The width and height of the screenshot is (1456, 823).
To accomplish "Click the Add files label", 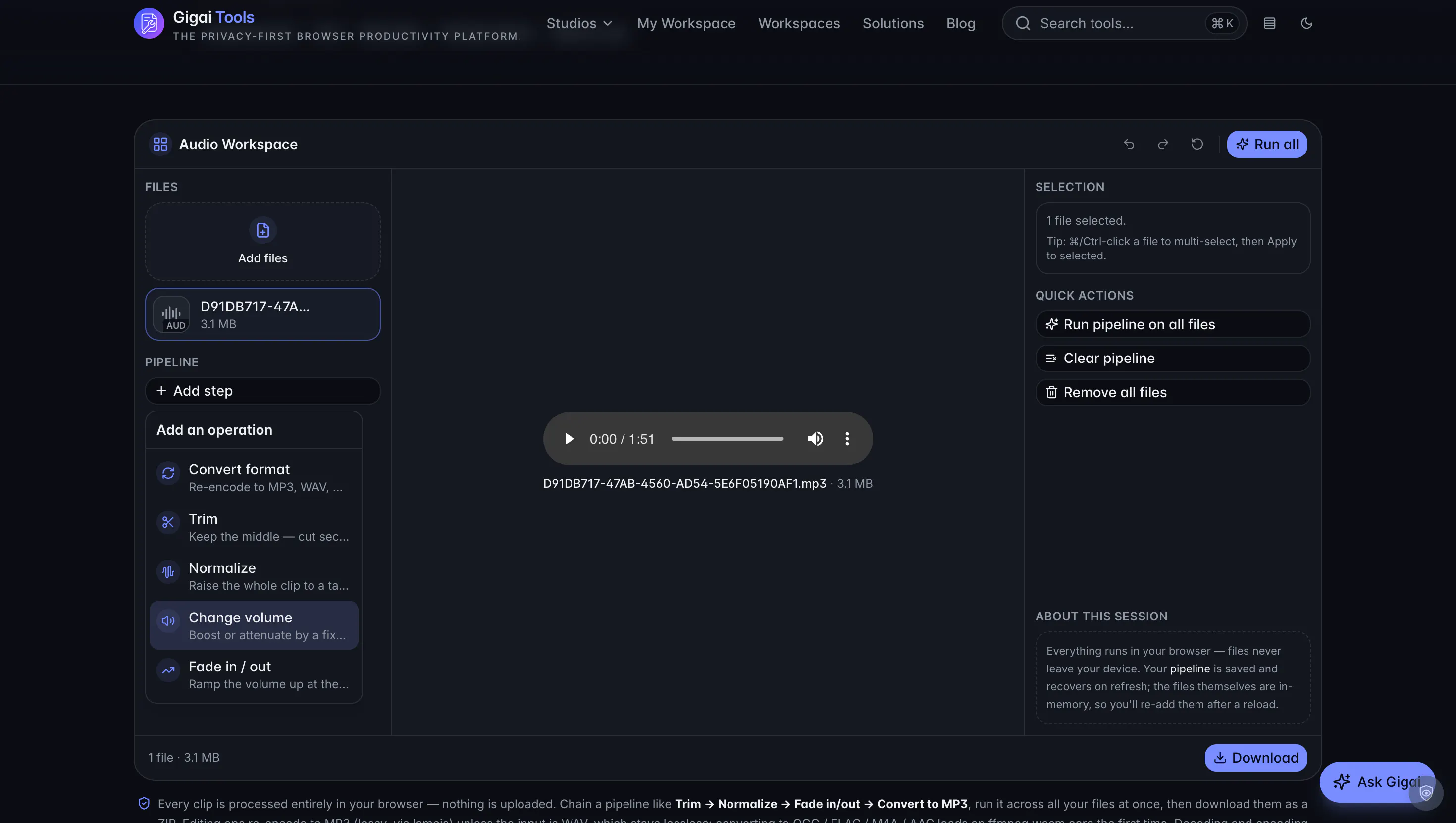I will point(263,258).
